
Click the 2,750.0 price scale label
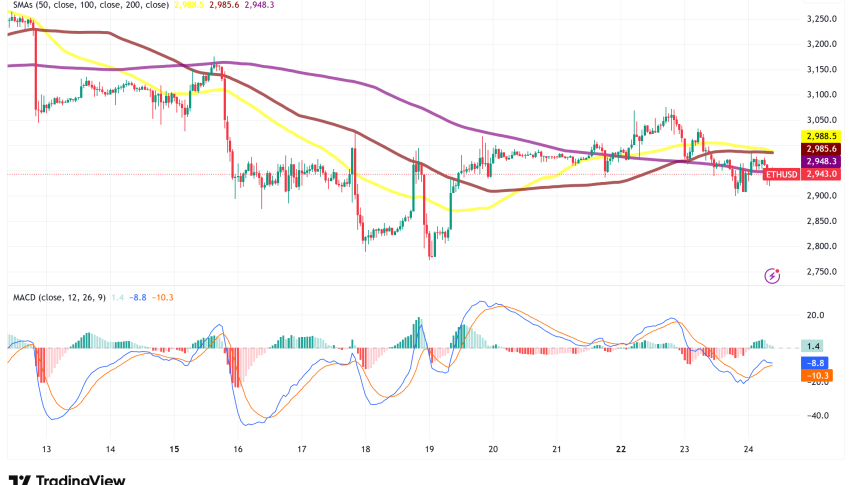click(x=819, y=272)
